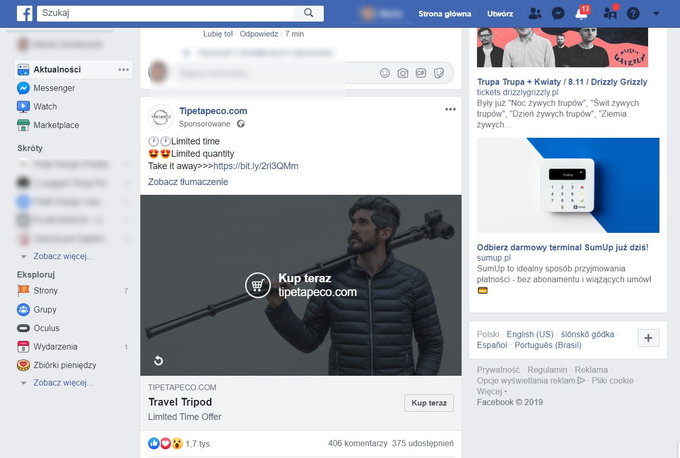Click Zobacz tłumaczenie
Screen dimensions: 680x458
(188, 182)
